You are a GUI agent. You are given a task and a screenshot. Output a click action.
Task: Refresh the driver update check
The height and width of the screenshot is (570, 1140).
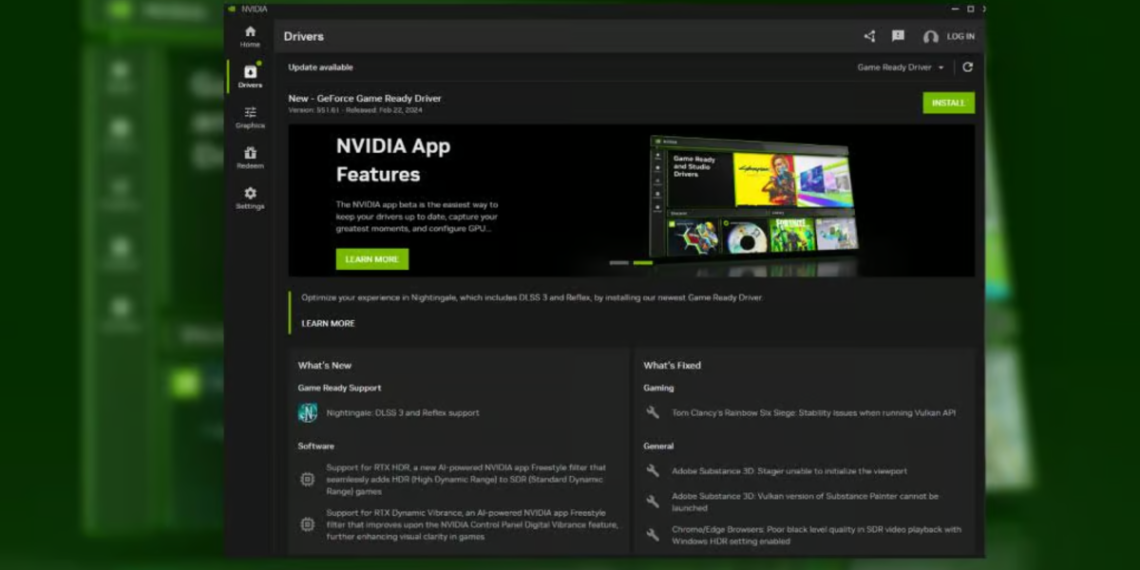(967, 67)
